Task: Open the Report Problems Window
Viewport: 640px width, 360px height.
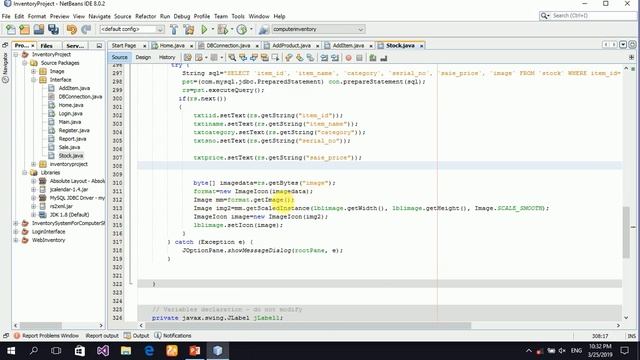Action: [46, 336]
